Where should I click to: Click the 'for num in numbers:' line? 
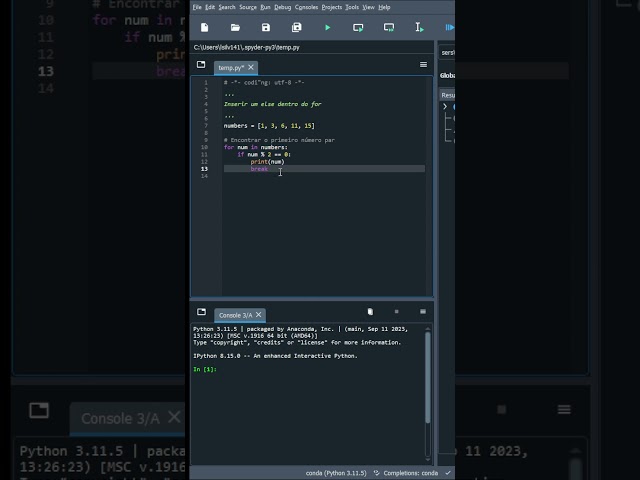(x=256, y=147)
